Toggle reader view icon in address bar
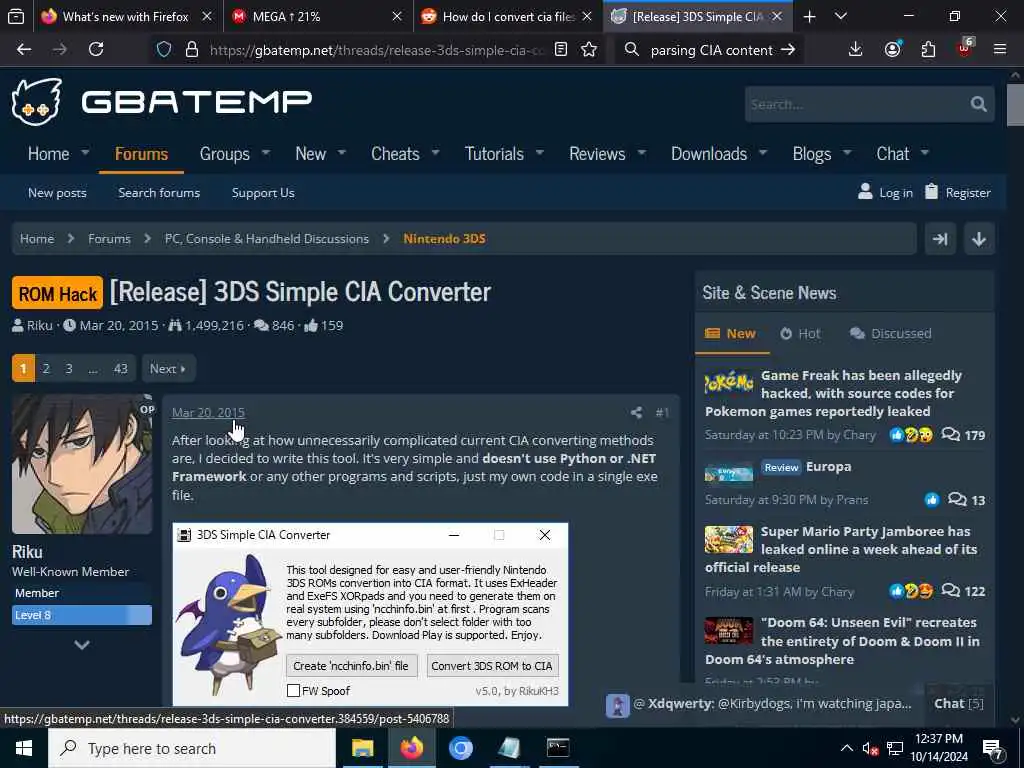 560,50
